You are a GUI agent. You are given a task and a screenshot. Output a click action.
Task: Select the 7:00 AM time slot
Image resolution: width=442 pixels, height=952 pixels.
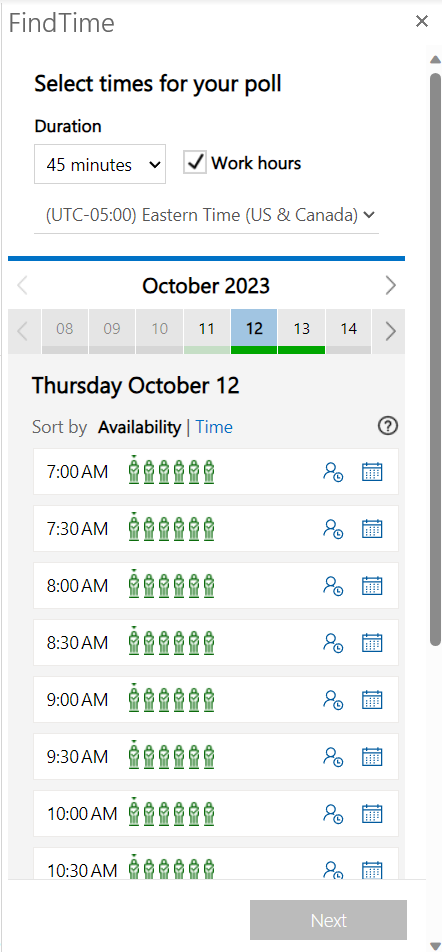[216, 472]
